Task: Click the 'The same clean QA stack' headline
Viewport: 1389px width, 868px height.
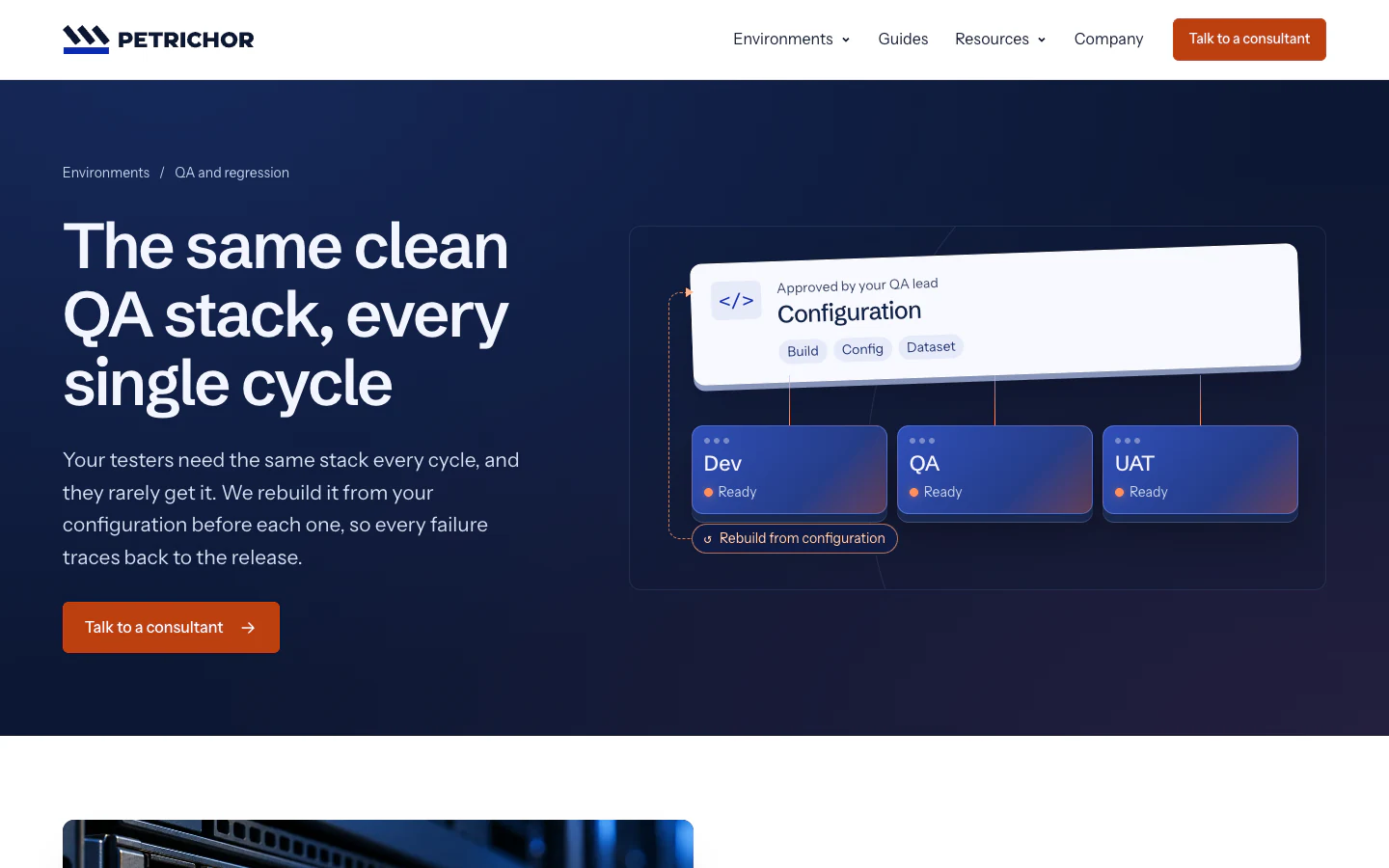Action: point(286,315)
